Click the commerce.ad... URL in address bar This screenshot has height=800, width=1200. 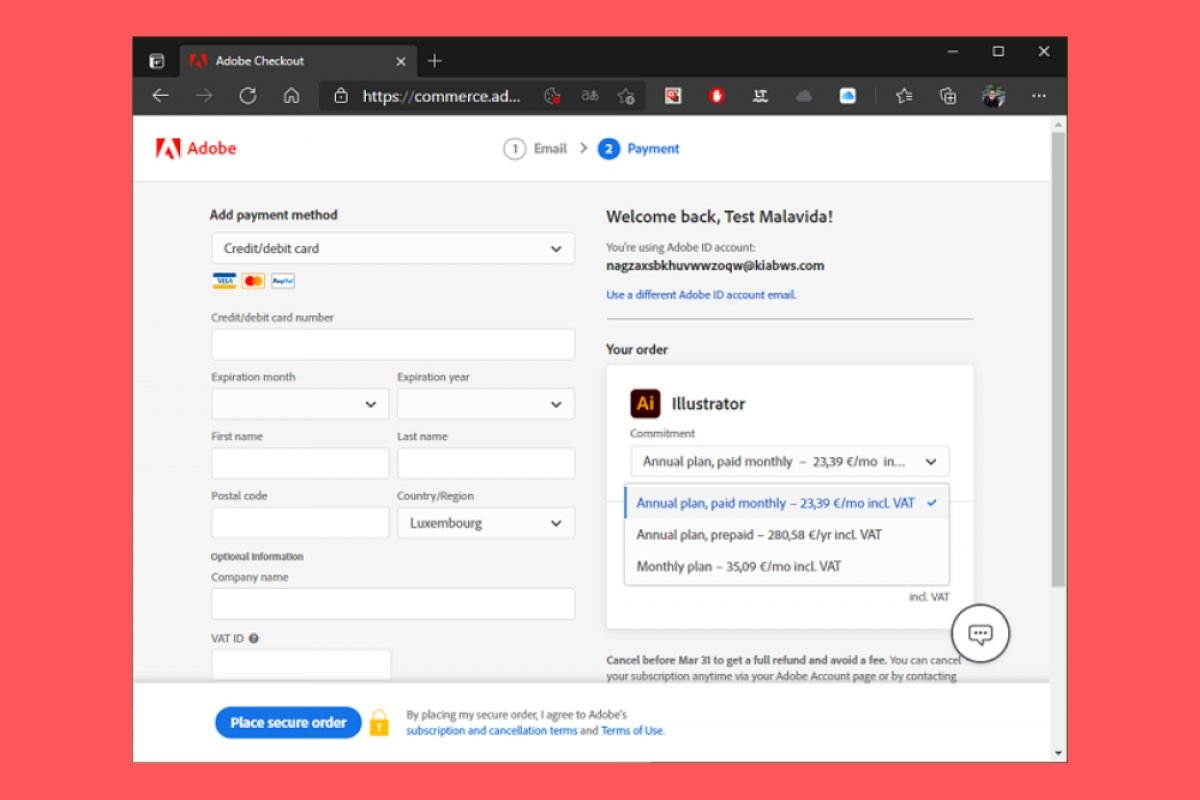click(x=441, y=96)
